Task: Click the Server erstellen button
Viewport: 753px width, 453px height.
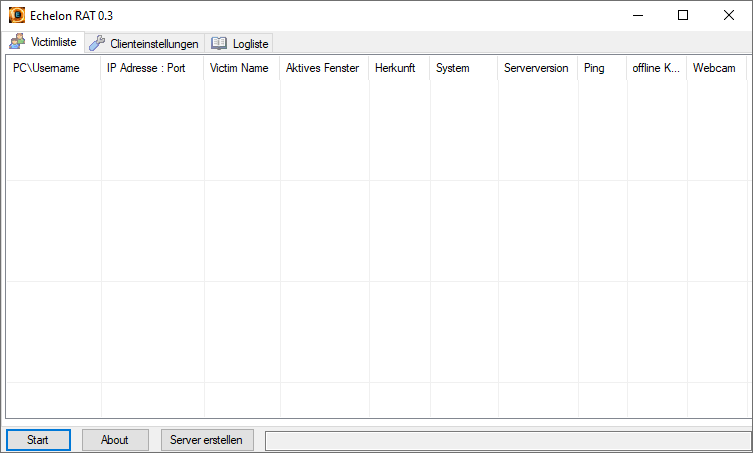Action: (207, 440)
